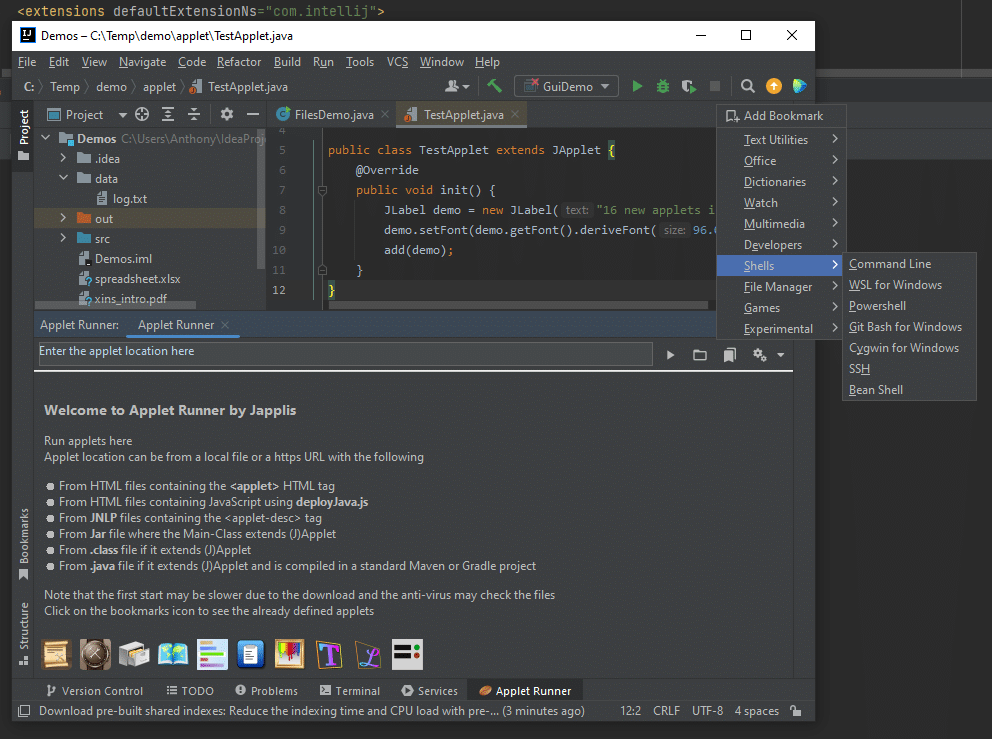Expand the src folder
Viewport: 992px width, 739px height.
coord(63,238)
